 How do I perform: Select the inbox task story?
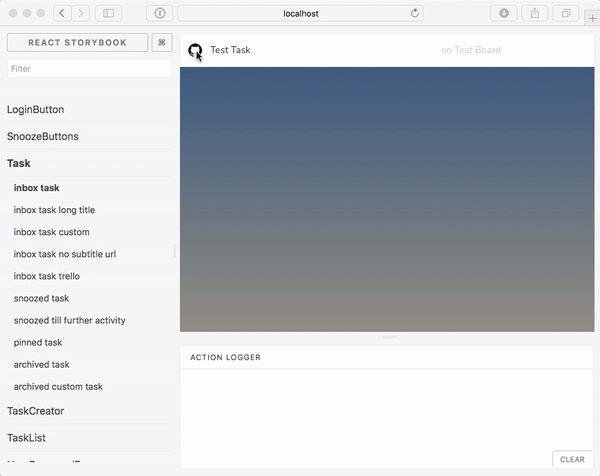[36, 188]
